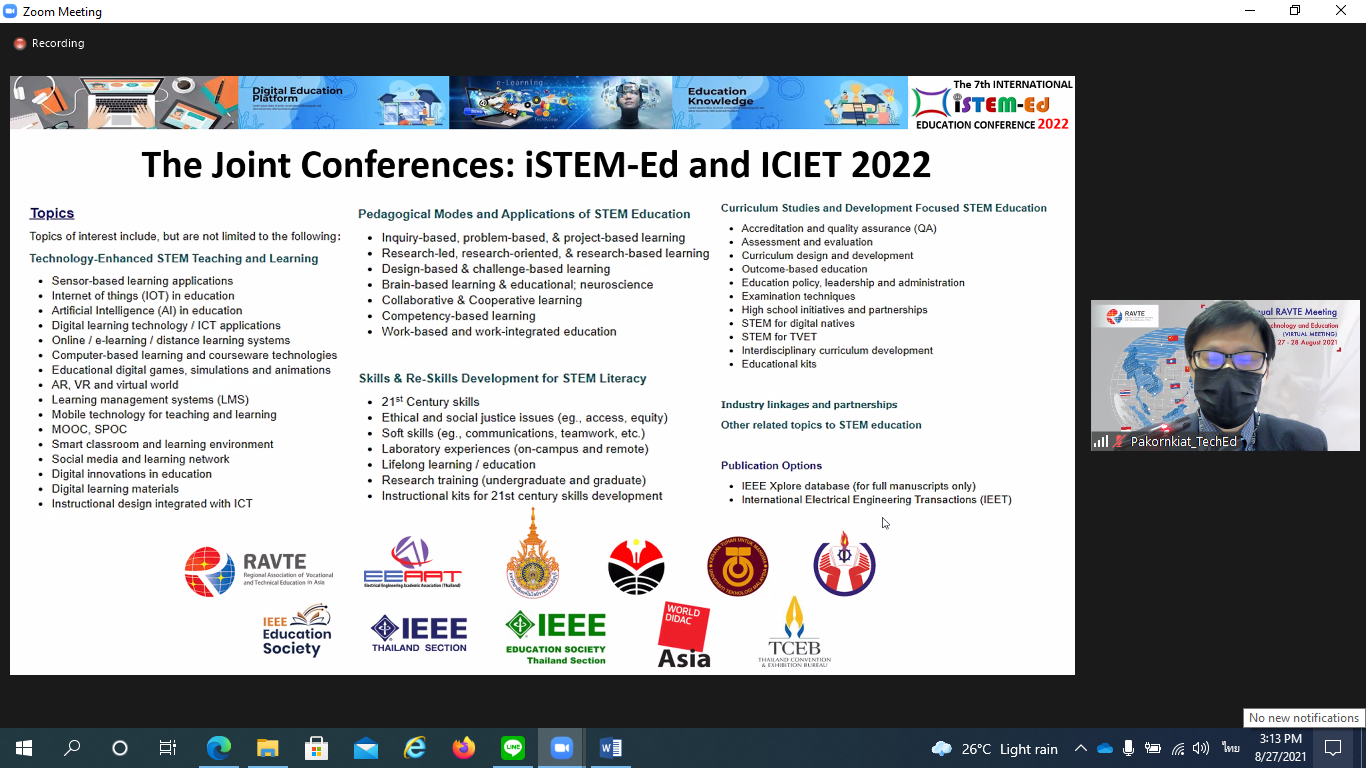1366x768 pixels.
Task: Click the Topics underlined heading
Action: pyautogui.click(x=52, y=213)
